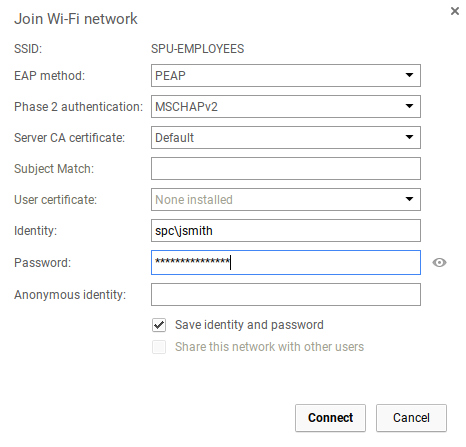Show the password with the eye icon

[x=439, y=263]
